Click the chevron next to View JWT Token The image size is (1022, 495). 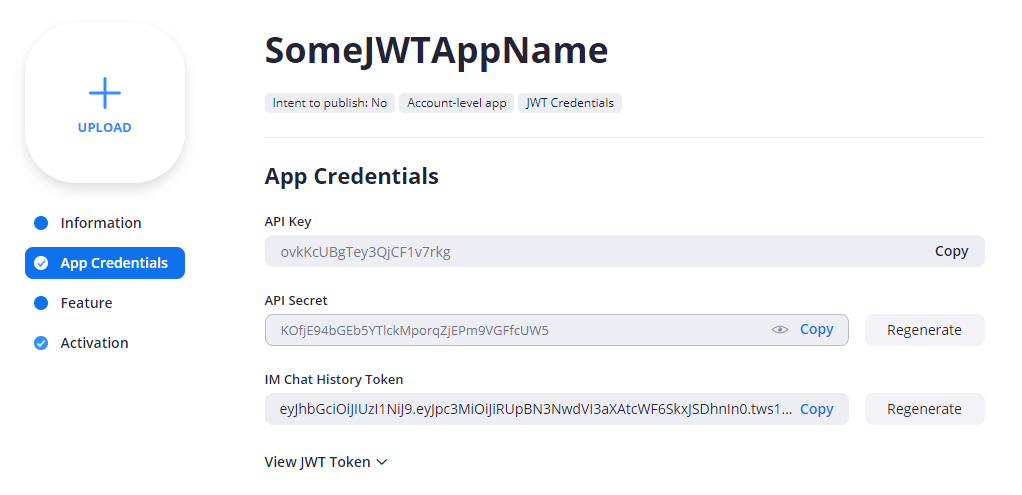click(x=382, y=462)
